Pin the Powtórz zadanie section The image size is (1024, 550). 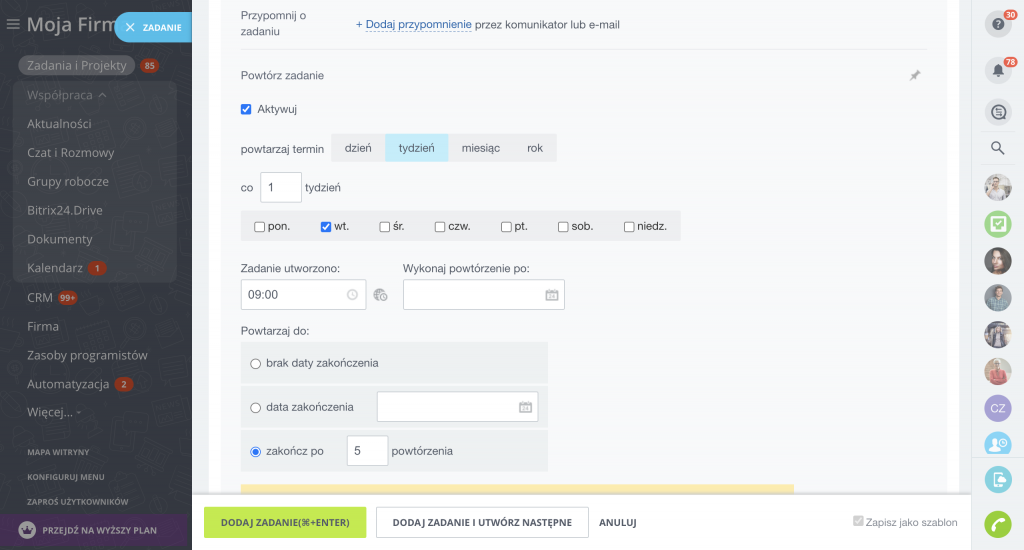914,76
